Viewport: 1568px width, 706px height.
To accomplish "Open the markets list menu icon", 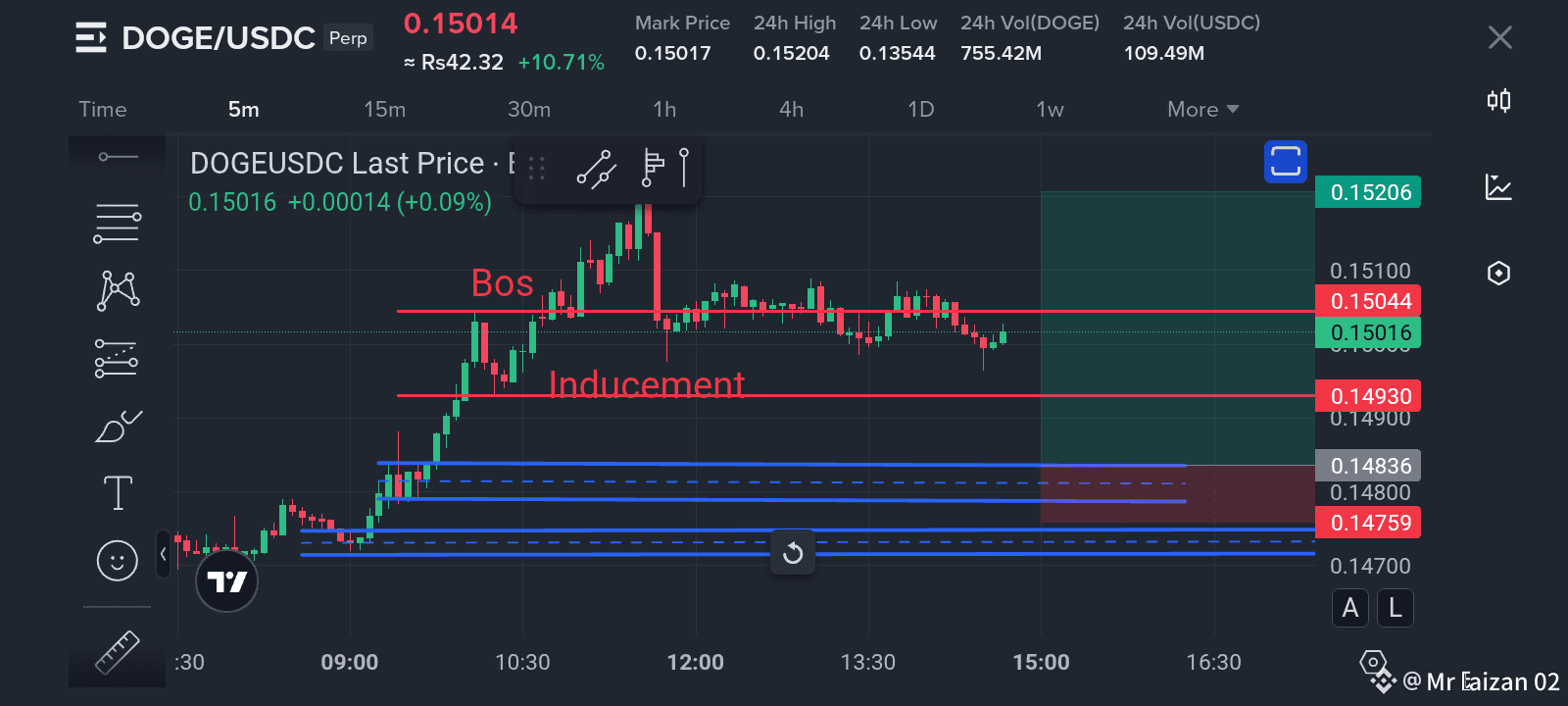I will pos(91,38).
